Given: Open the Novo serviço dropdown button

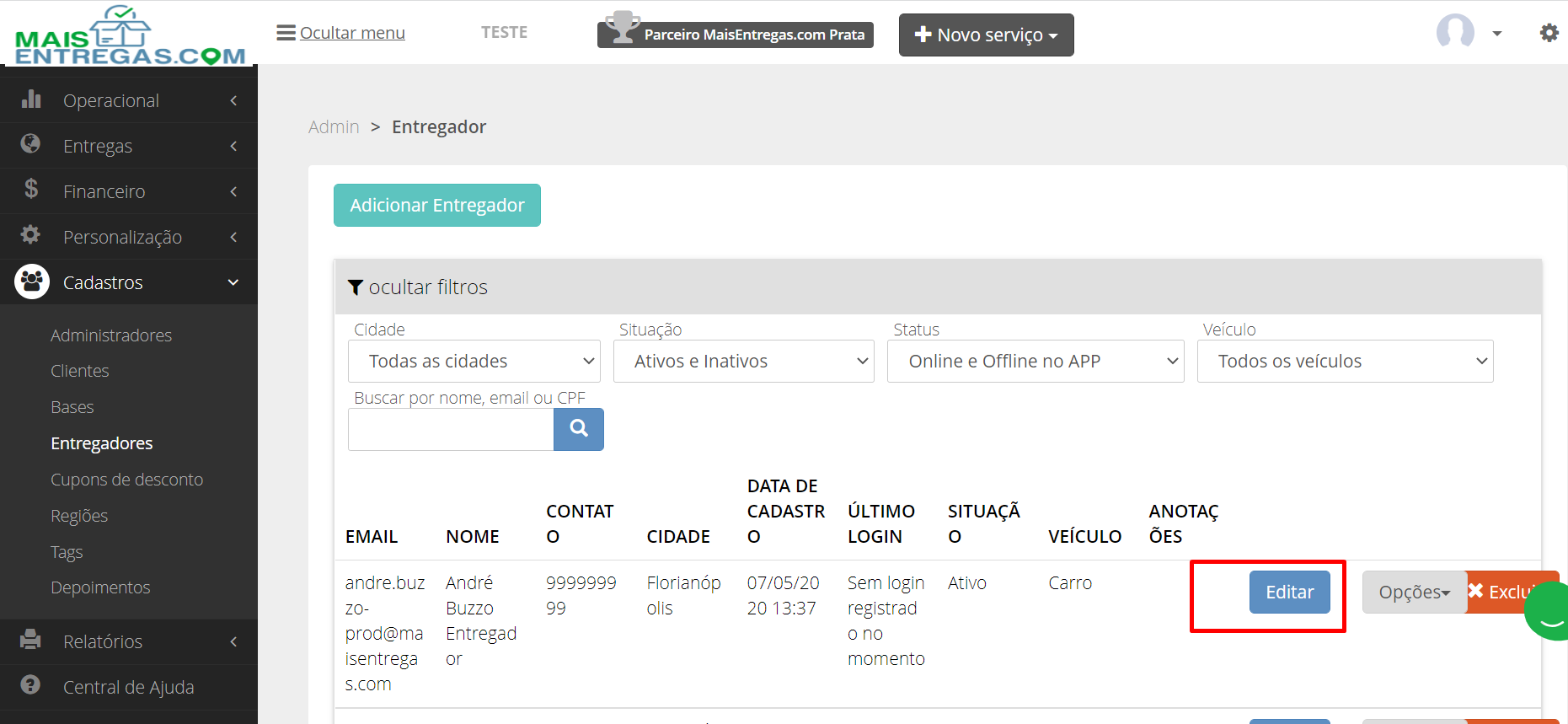Looking at the screenshot, I should (986, 35).
